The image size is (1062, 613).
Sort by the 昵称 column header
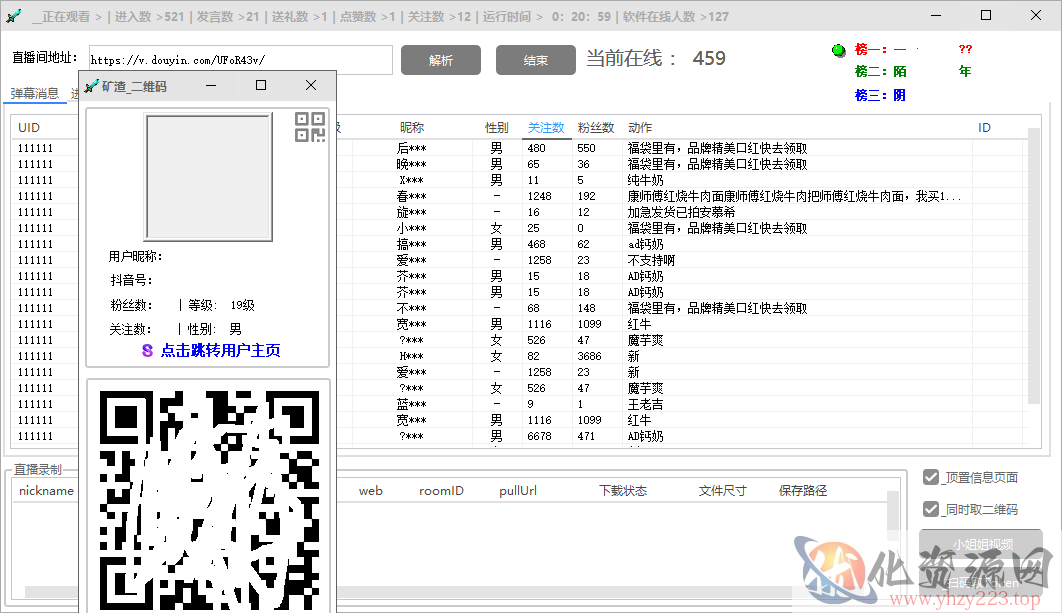click(412, 127)
